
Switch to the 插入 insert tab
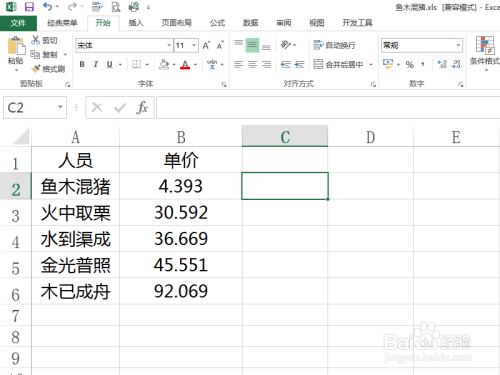(x=136, y=23)
